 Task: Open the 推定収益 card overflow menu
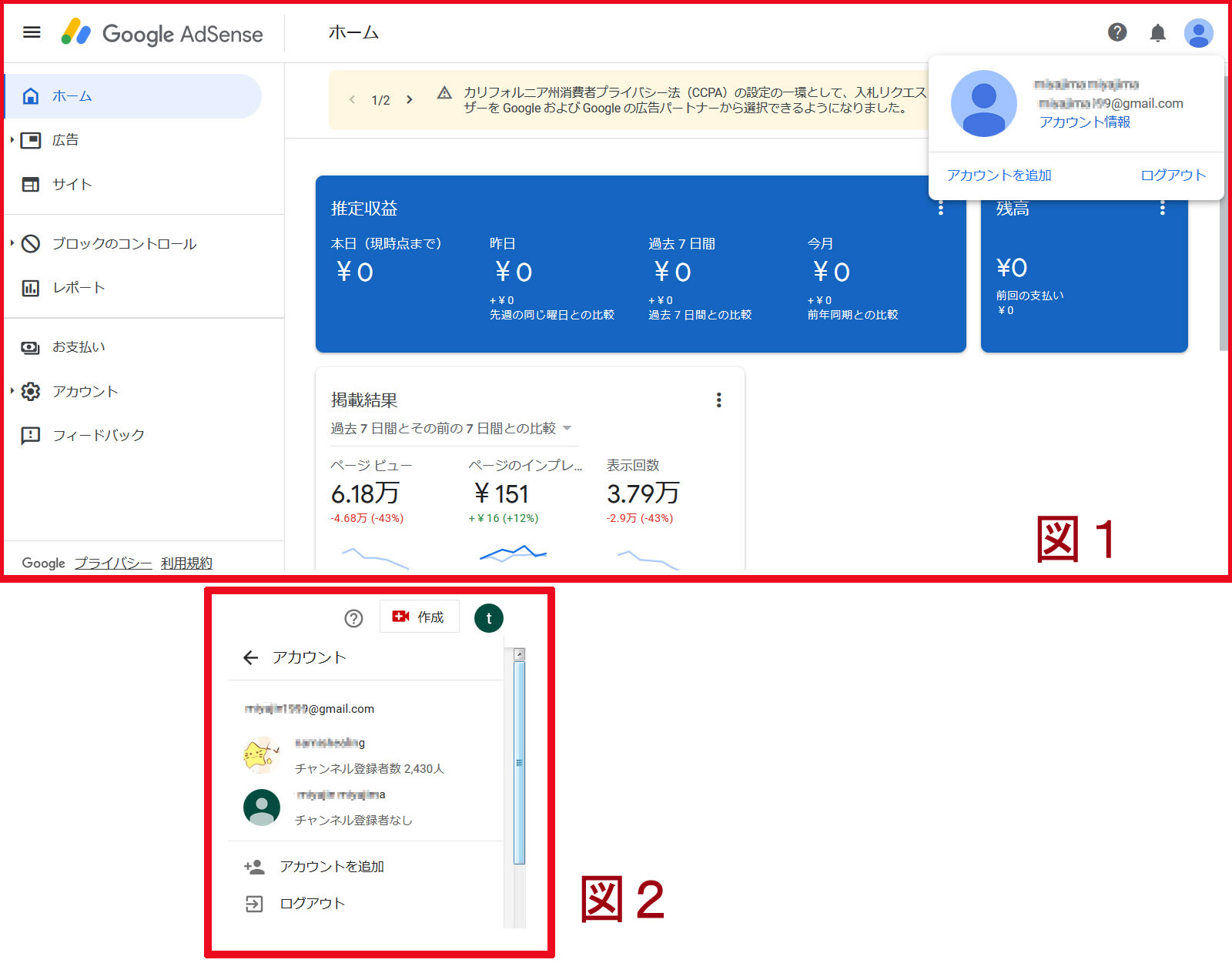(940, 208)
